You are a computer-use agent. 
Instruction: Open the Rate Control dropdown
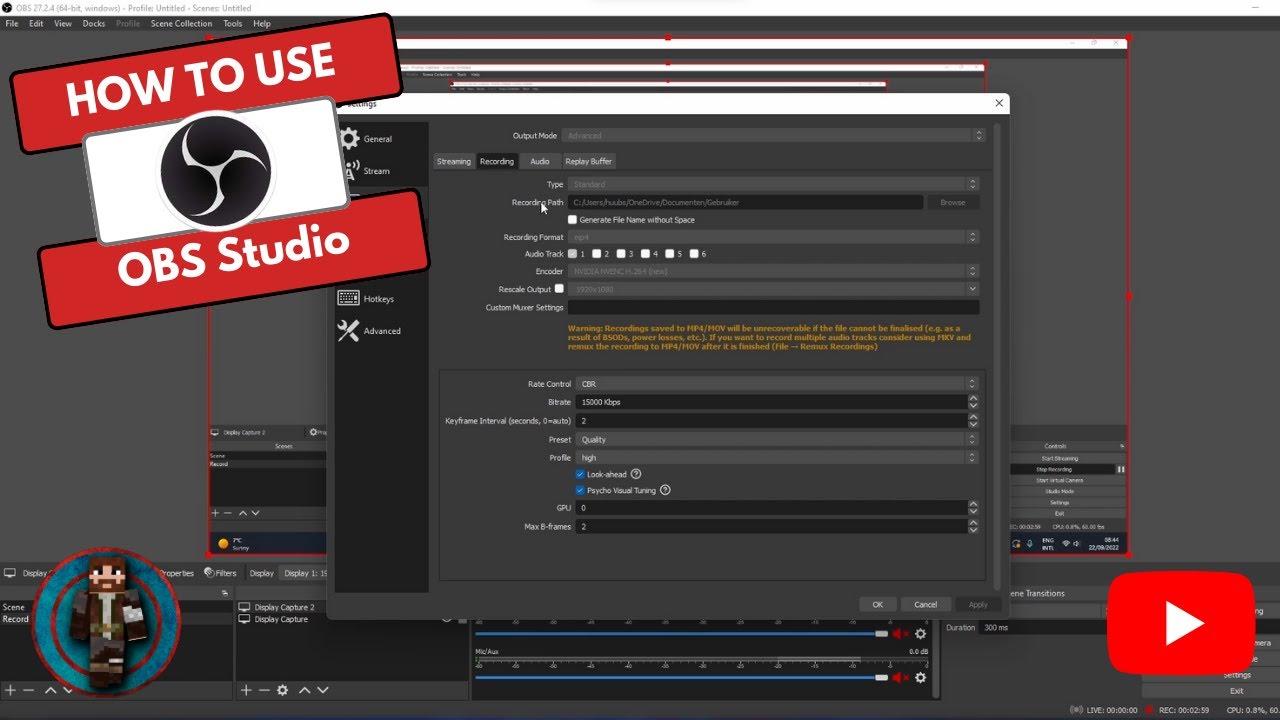click(x=776, y=384)
